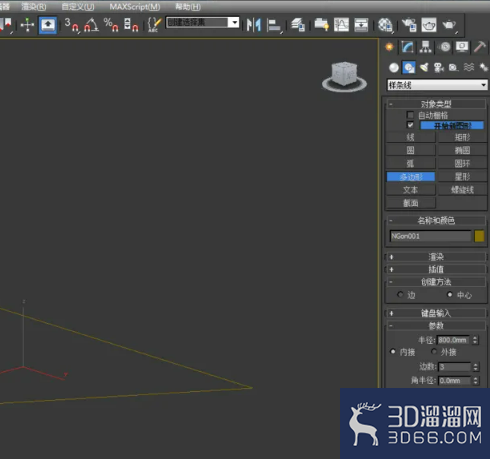Screen dimensions: 490x459
Task: Click the NGon001 name field
Action: click(430, 236)
